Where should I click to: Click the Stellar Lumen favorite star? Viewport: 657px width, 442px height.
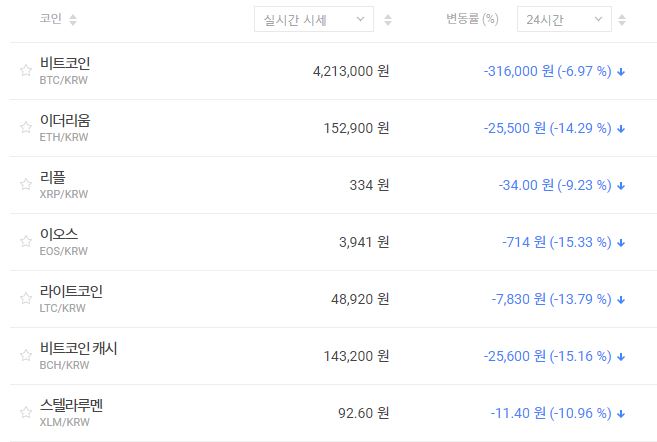tap(26, 413)
